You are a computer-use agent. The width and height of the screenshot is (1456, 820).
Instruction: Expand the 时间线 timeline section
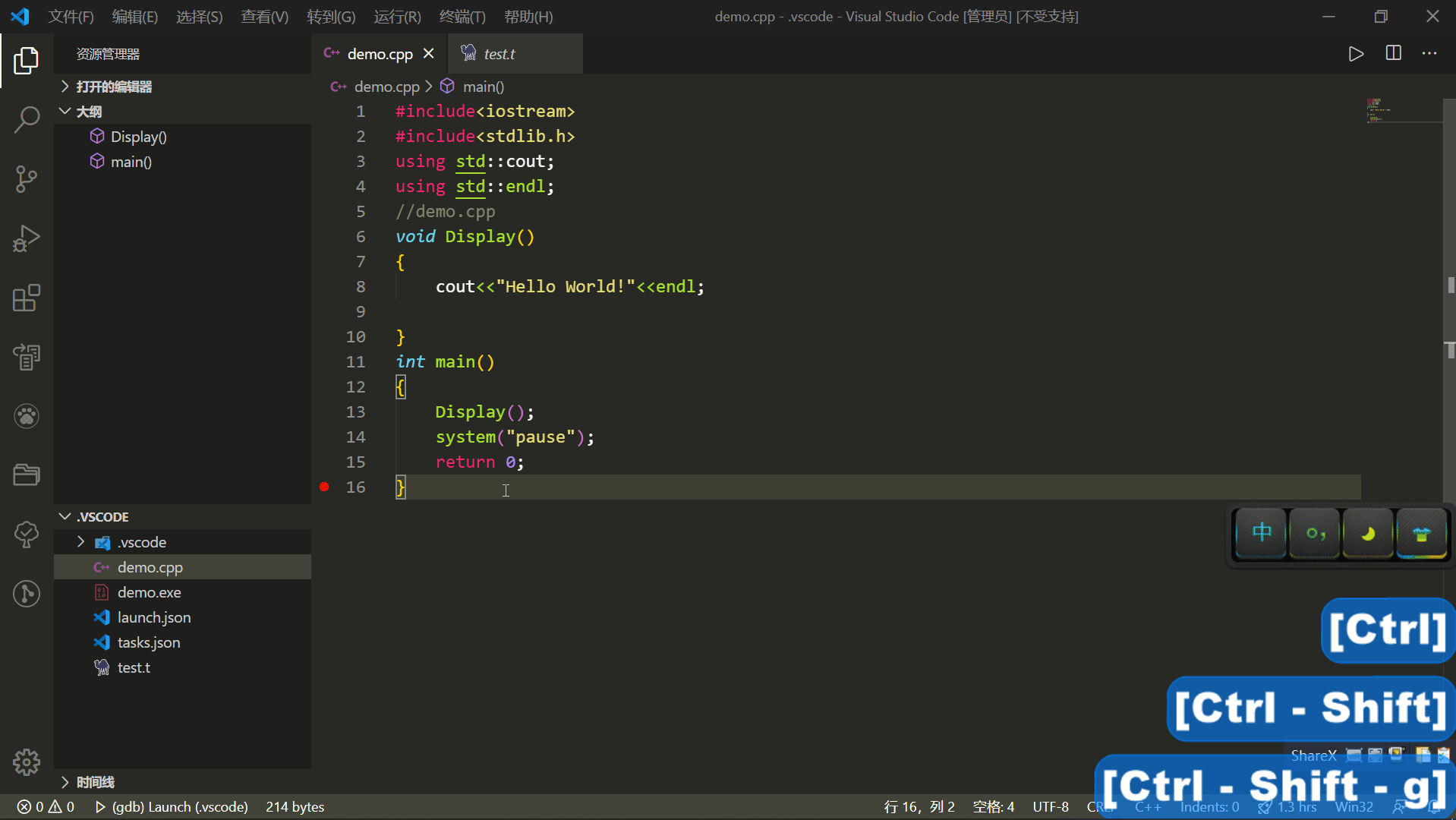point(182,782)
